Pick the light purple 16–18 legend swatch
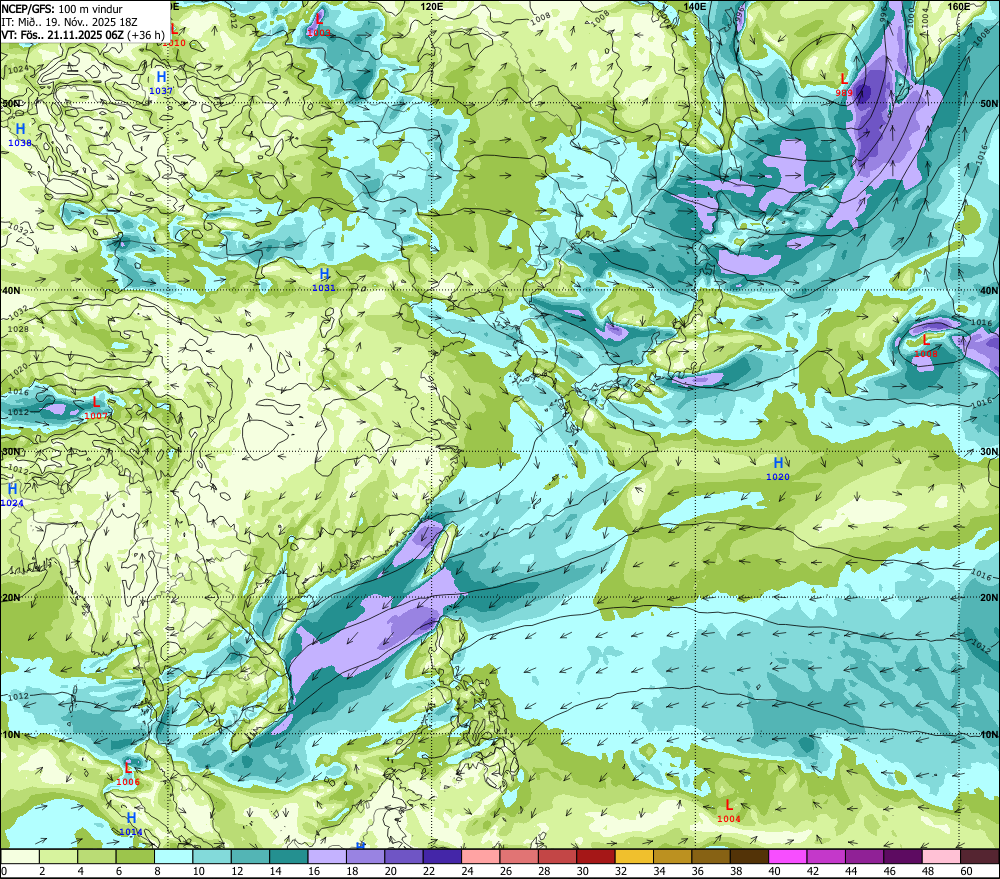This screenshot has width=1000, height=879. 327,856
